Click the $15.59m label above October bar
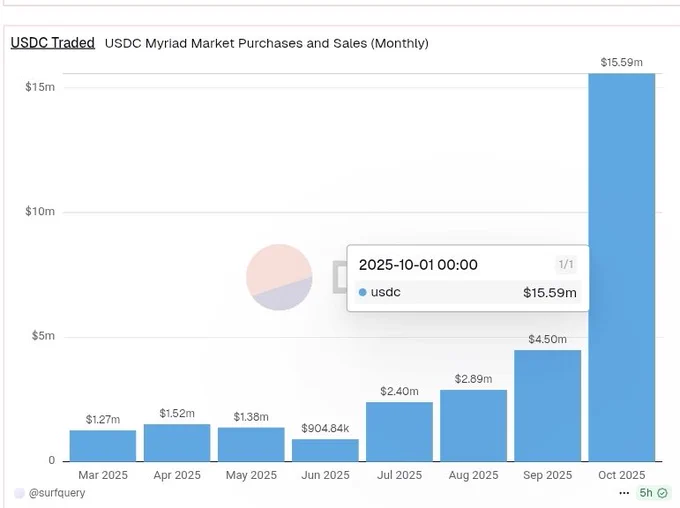 pyautogui.click(x=621, y=62)
